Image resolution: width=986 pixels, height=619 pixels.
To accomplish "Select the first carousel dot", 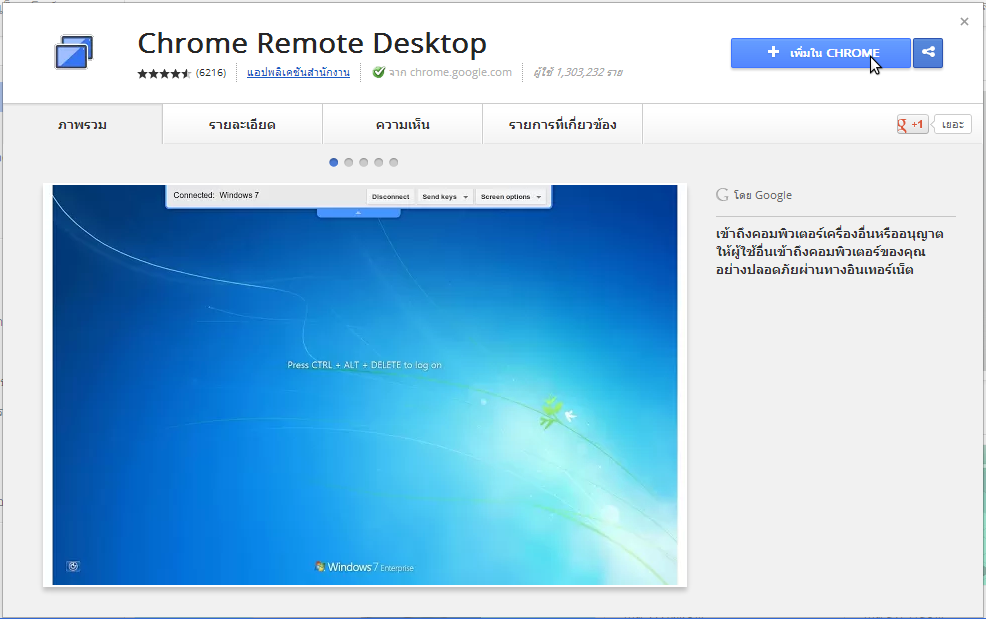I will coord(333,162).
